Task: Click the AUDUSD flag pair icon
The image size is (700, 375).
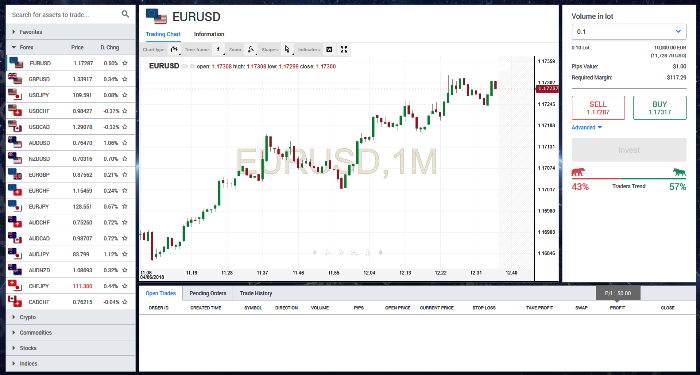Action: click(x=15, y=142)
